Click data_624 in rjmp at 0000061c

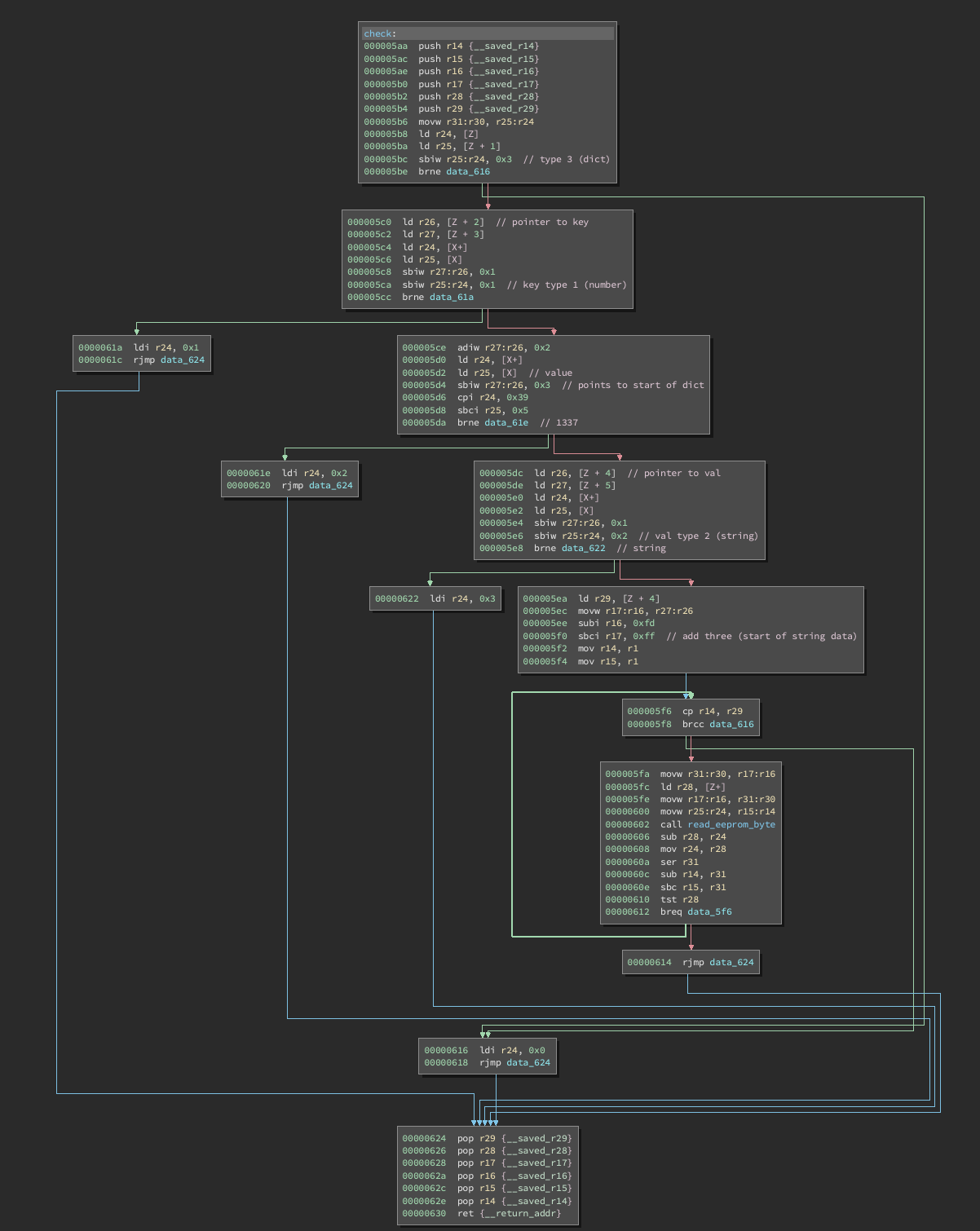(x=183, y=360)
